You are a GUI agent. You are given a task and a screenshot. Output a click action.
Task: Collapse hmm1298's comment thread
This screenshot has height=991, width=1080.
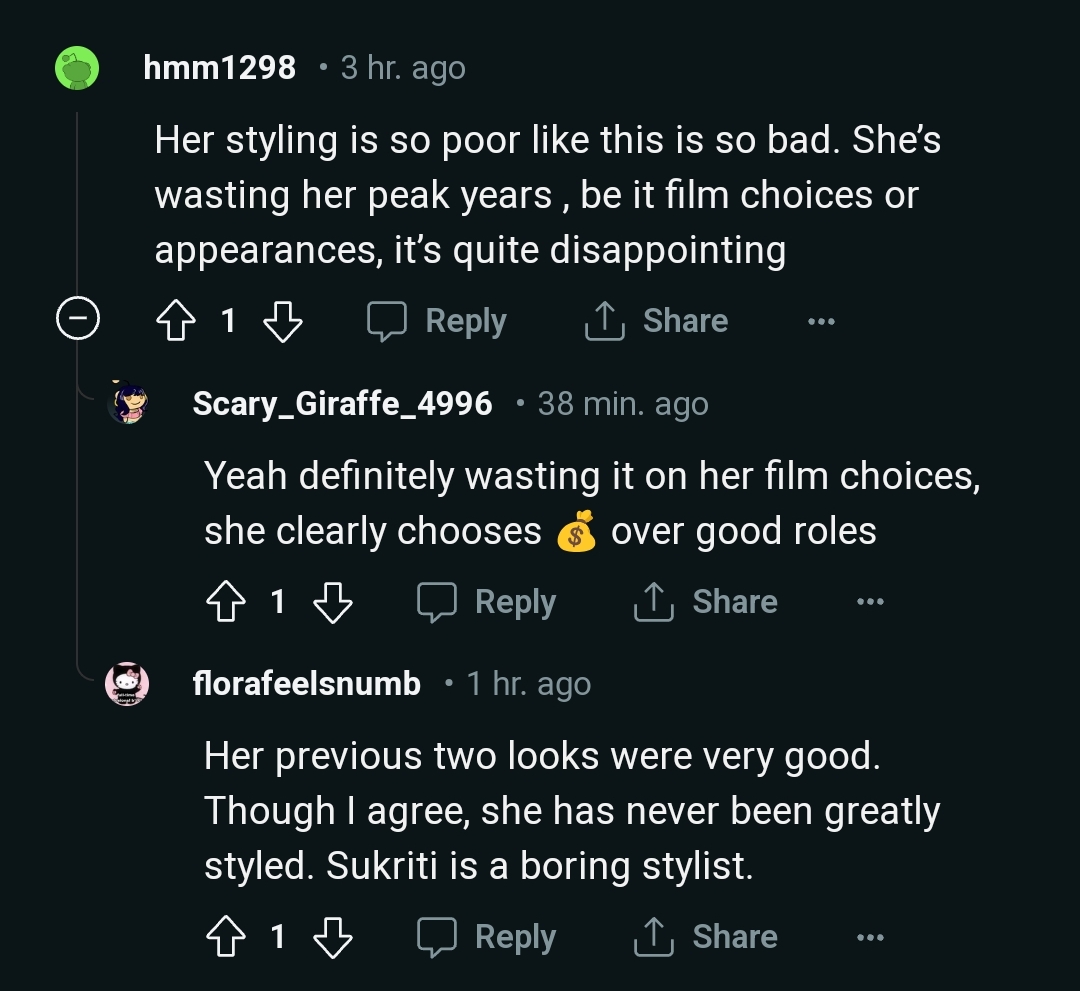(x=77, y=321)
